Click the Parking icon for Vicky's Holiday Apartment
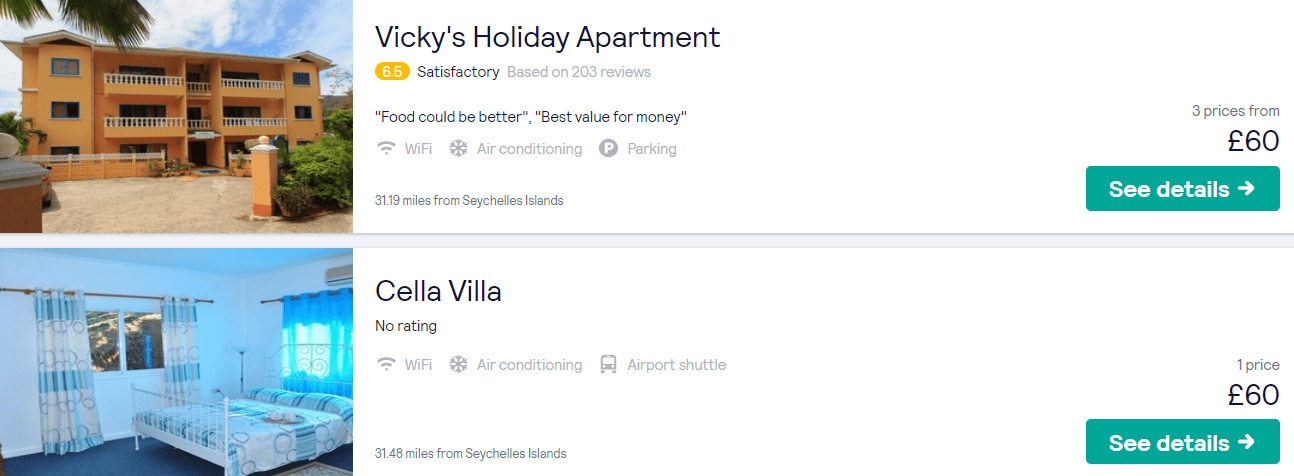 pyautogui.click(x=608, y=149)
